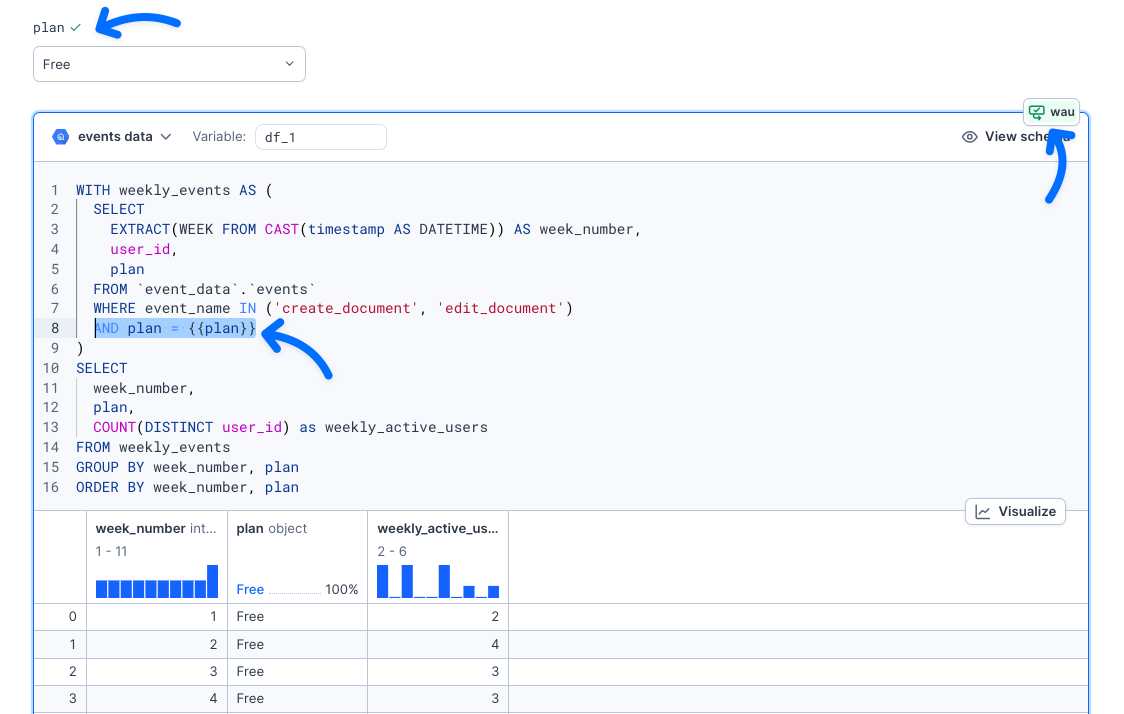
Task: Click line number 13 in the gutter
Action: pos(51,427)
